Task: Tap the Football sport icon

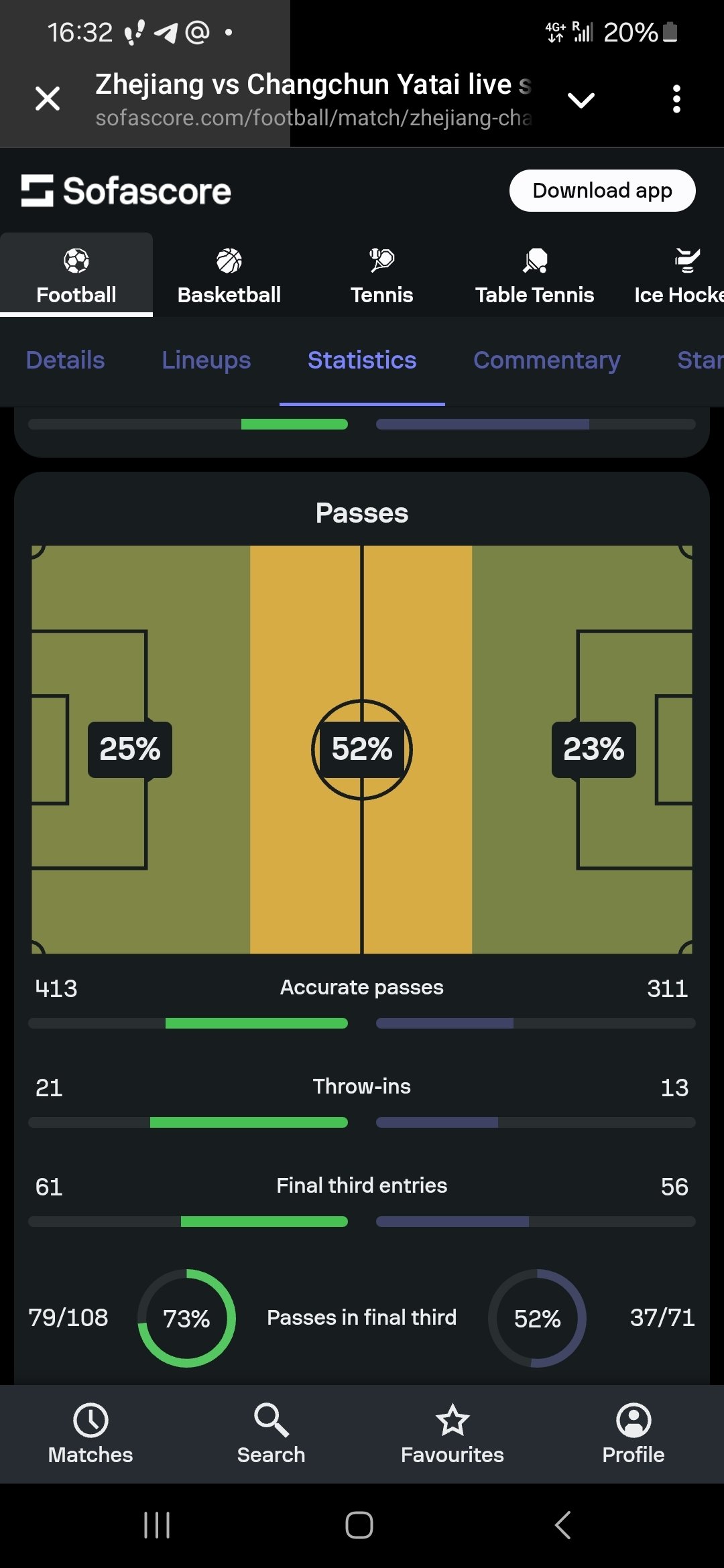Action: coord(76,261)
